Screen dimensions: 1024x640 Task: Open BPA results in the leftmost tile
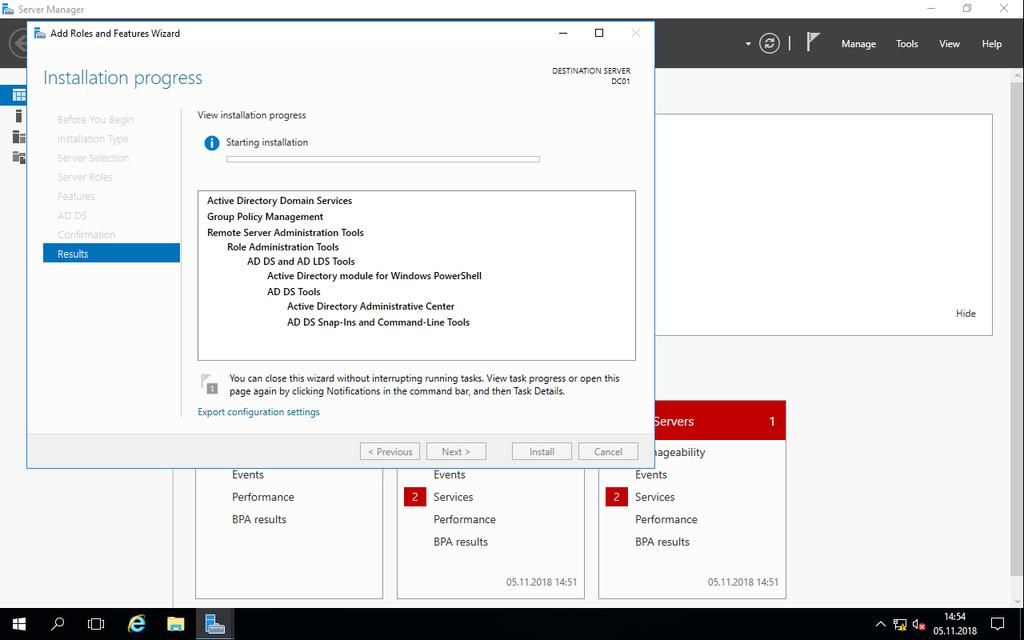click(x=259, y=519)
